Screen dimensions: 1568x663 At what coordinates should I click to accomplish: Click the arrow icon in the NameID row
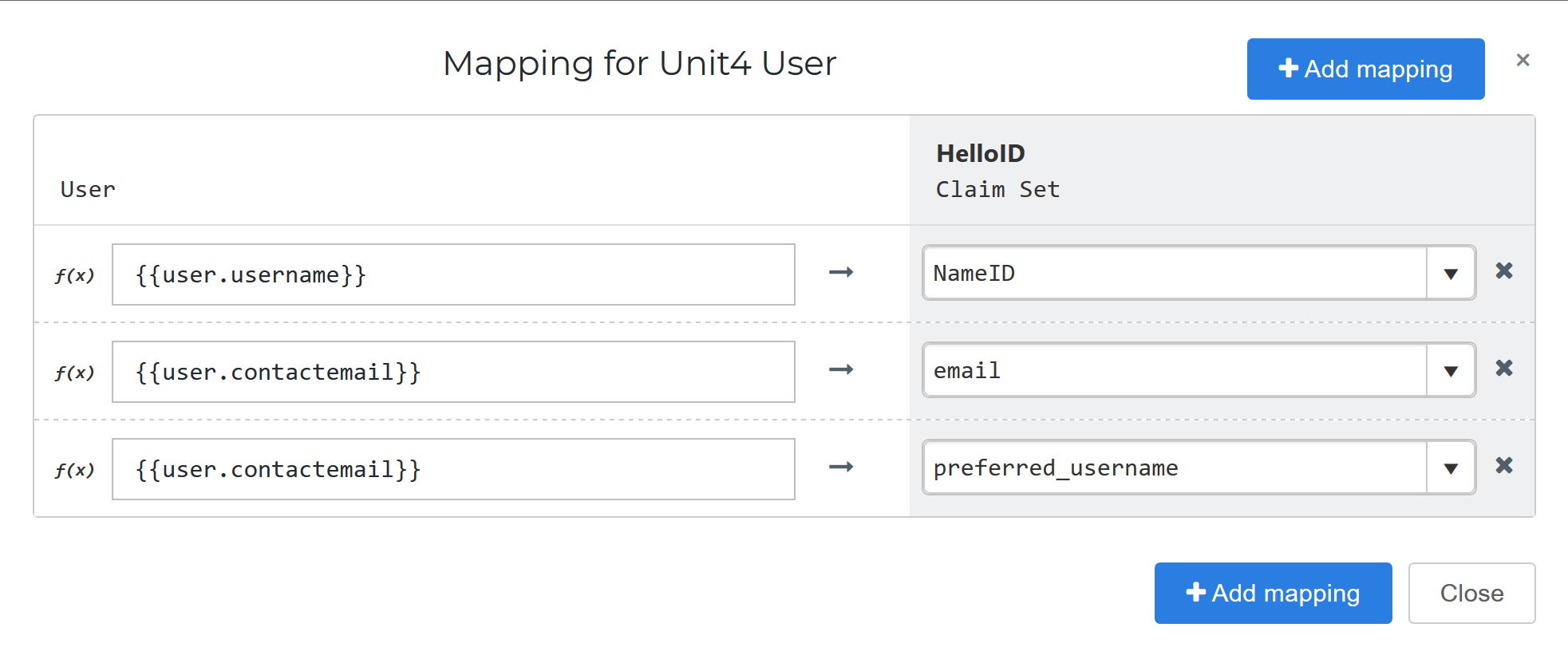tap(841, 273)
